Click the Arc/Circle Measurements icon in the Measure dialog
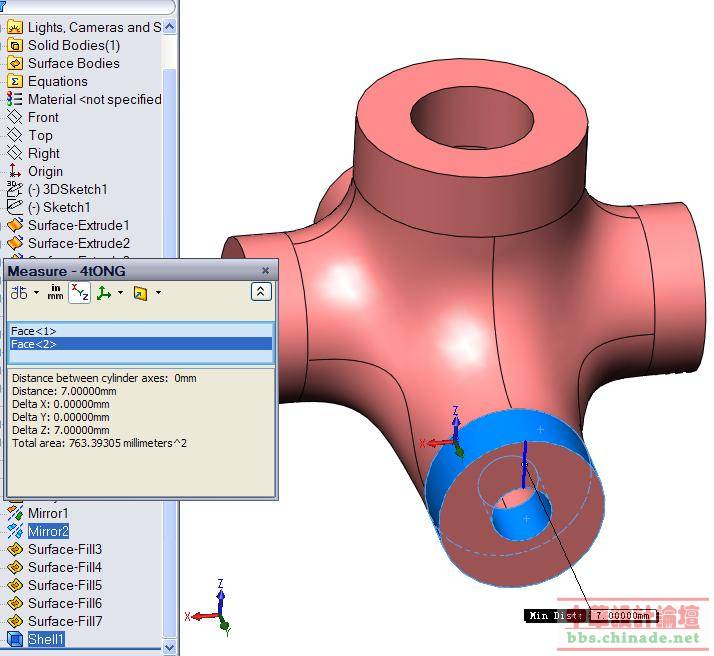 pos(18,292)
